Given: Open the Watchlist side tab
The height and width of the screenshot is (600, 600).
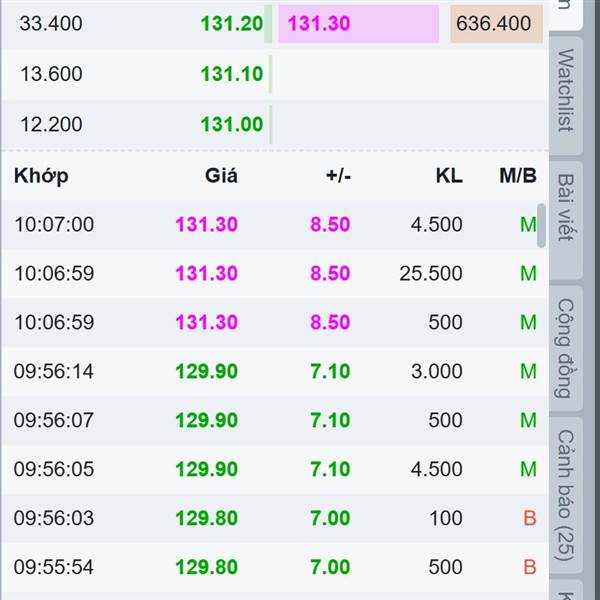Looking at the screenshot, I should point(566,90).
